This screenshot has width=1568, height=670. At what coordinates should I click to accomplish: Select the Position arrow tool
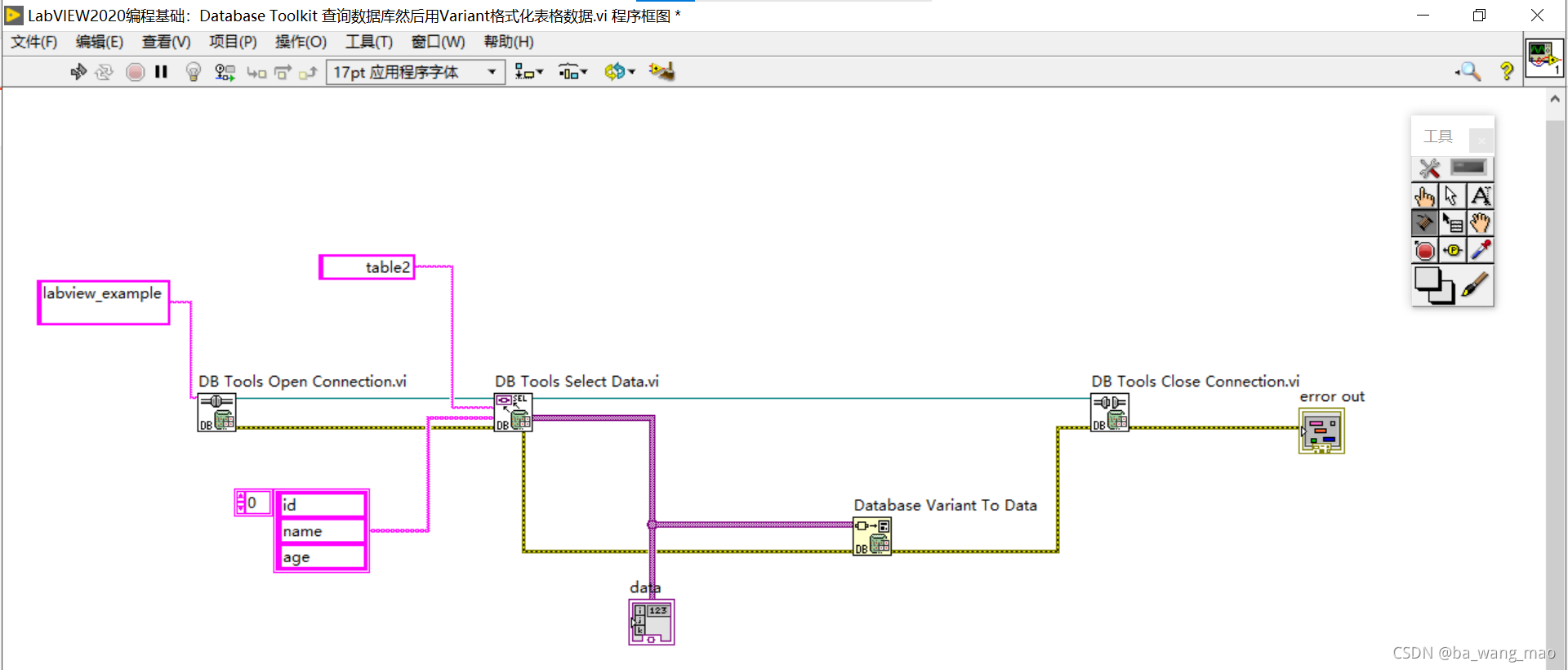coord(1452,196)
